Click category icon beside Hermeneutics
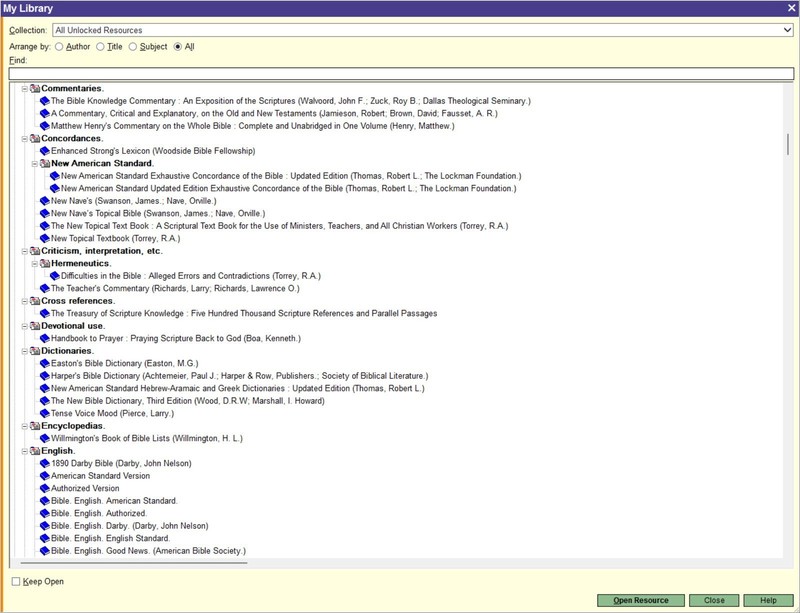This screenshot has width=800, height=613. coord(45,264)
